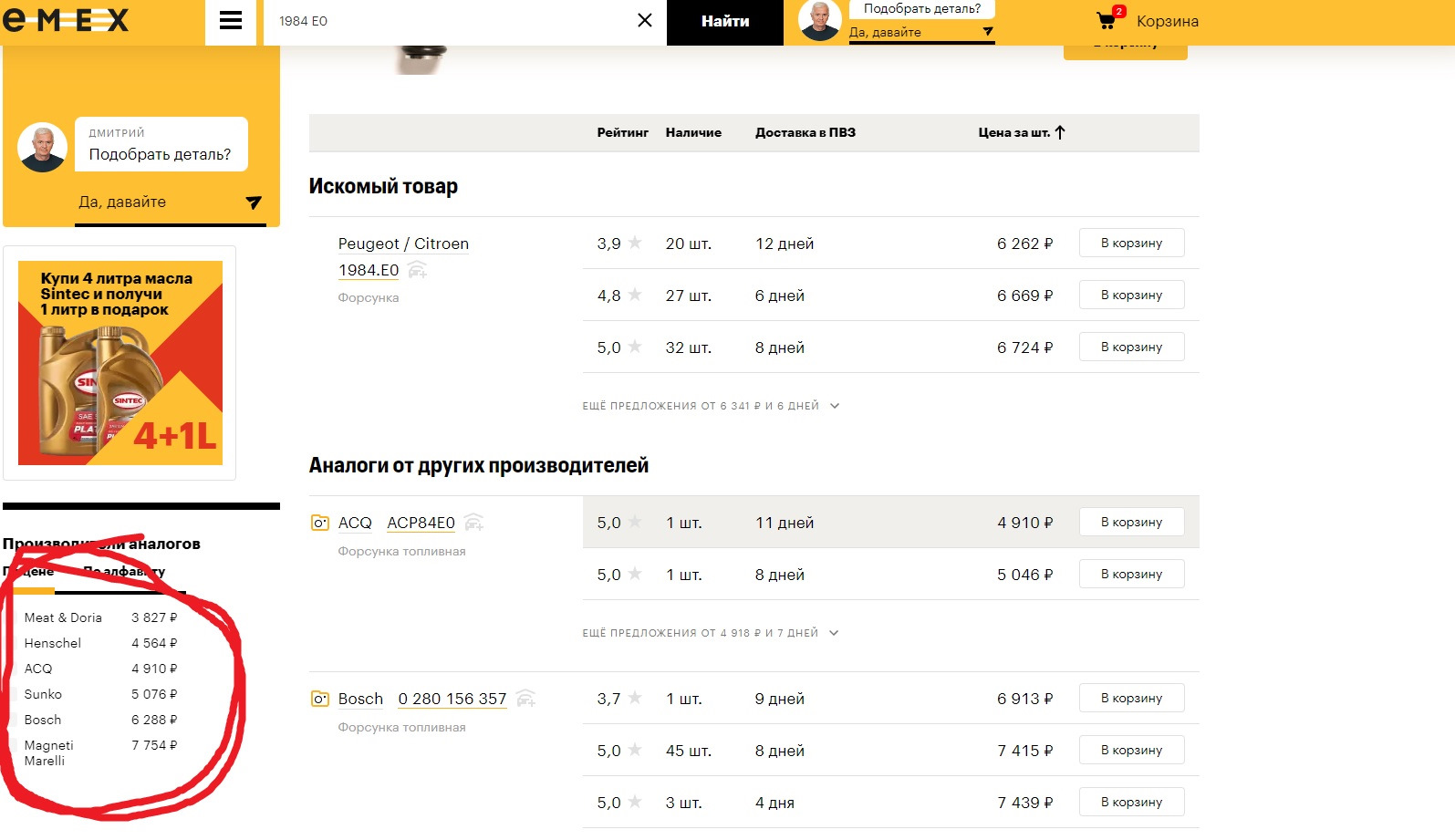Add the 6 262 ₽ offer to cart
Screen dimensions: 1455x840
[x=1132, y=243]
